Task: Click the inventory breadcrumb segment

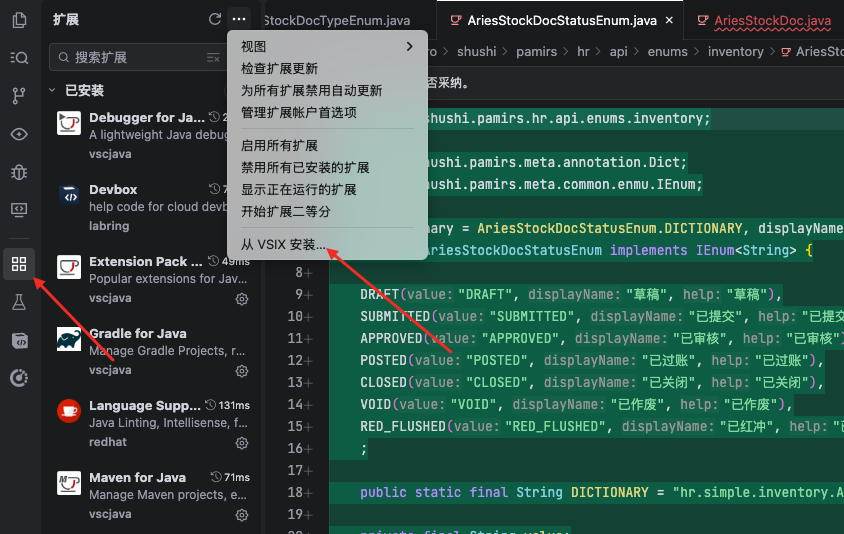Action: point(735,51)
